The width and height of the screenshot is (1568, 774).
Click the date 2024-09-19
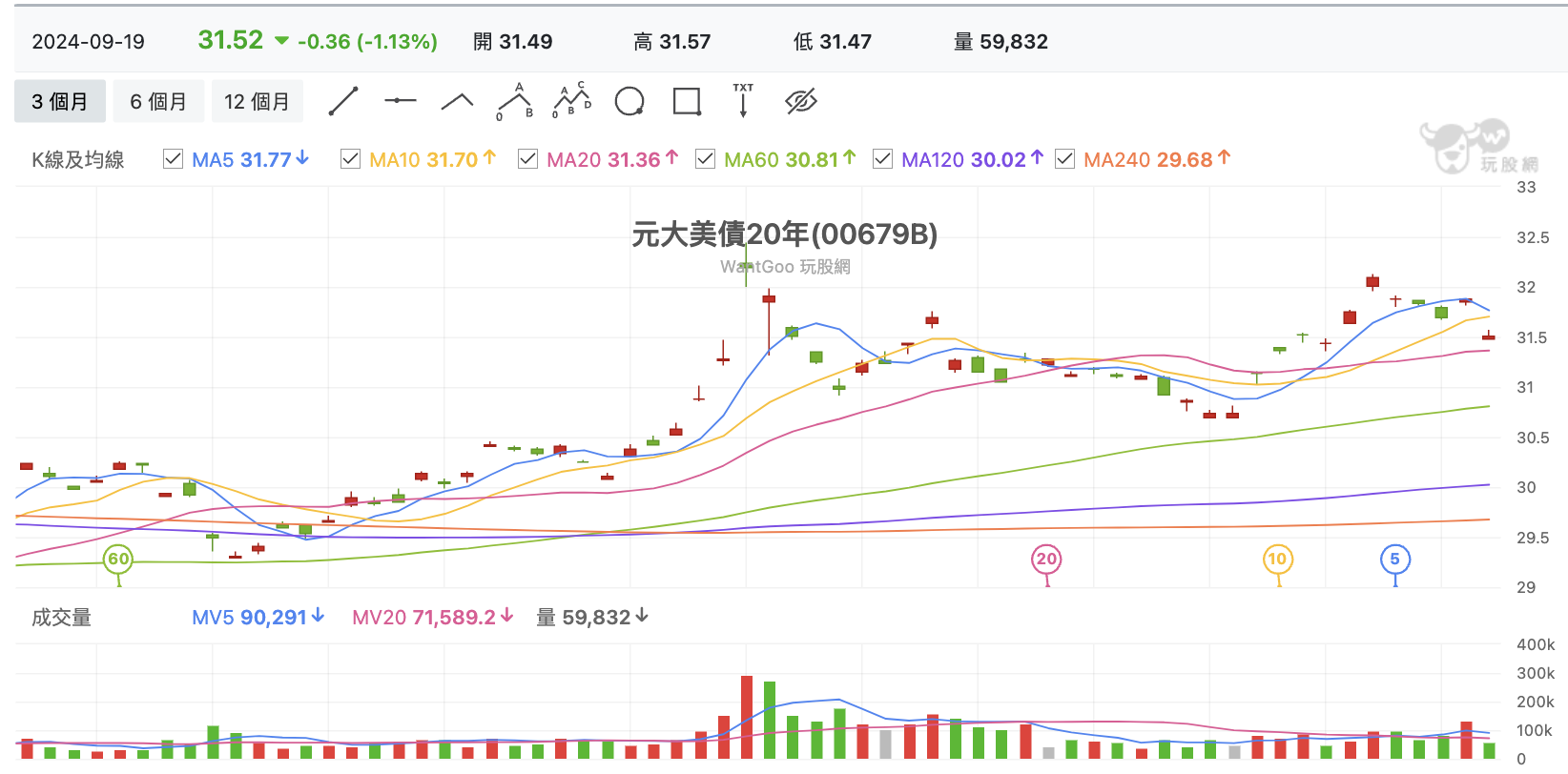(89, 42)
